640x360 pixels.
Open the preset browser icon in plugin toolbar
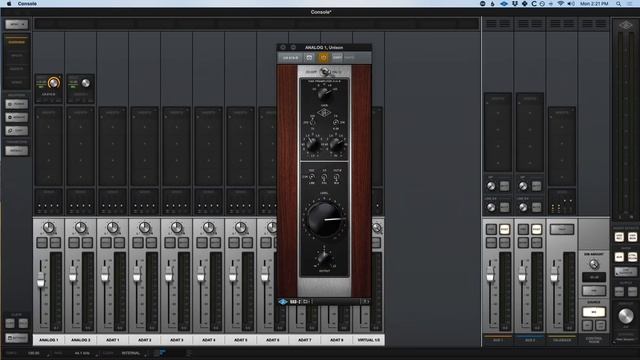309,58
